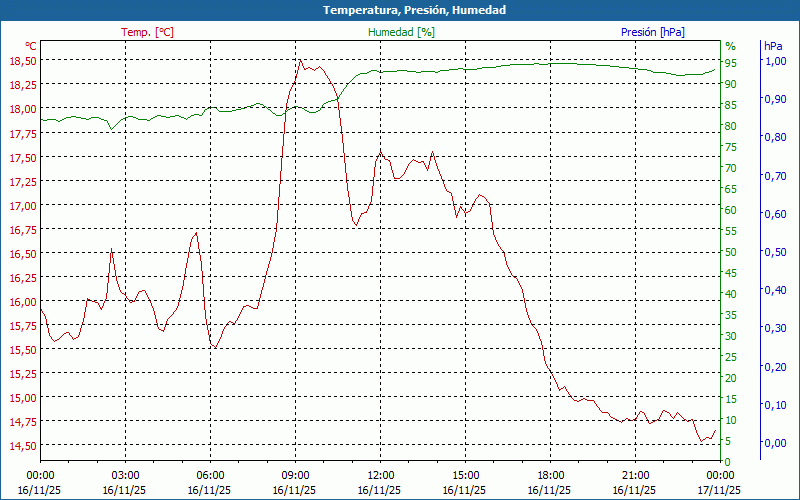The width and height of the screenshot is (800, 500).
Task: Select the red Temp. [°C] legend label
Action: [x=147, y=32]
